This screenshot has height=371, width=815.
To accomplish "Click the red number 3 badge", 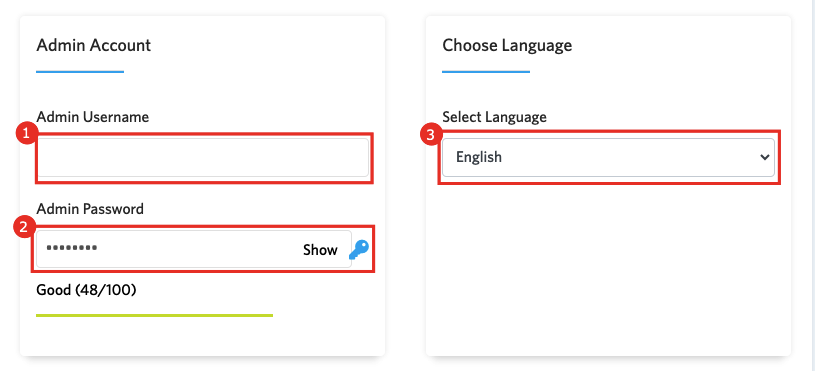I will (430, 135).
